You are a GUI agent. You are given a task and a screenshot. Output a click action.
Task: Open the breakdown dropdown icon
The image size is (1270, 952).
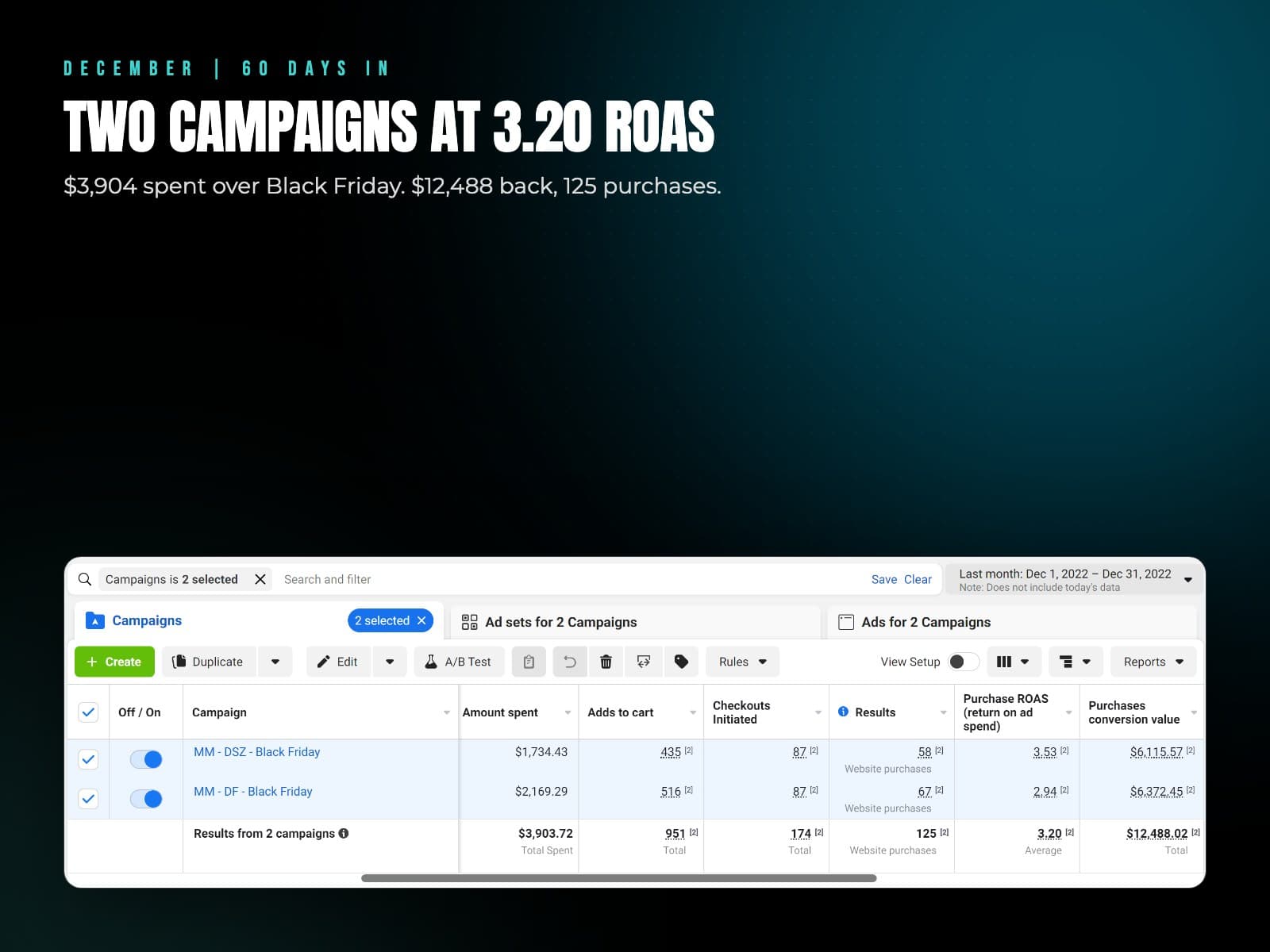pos(1076,662)
